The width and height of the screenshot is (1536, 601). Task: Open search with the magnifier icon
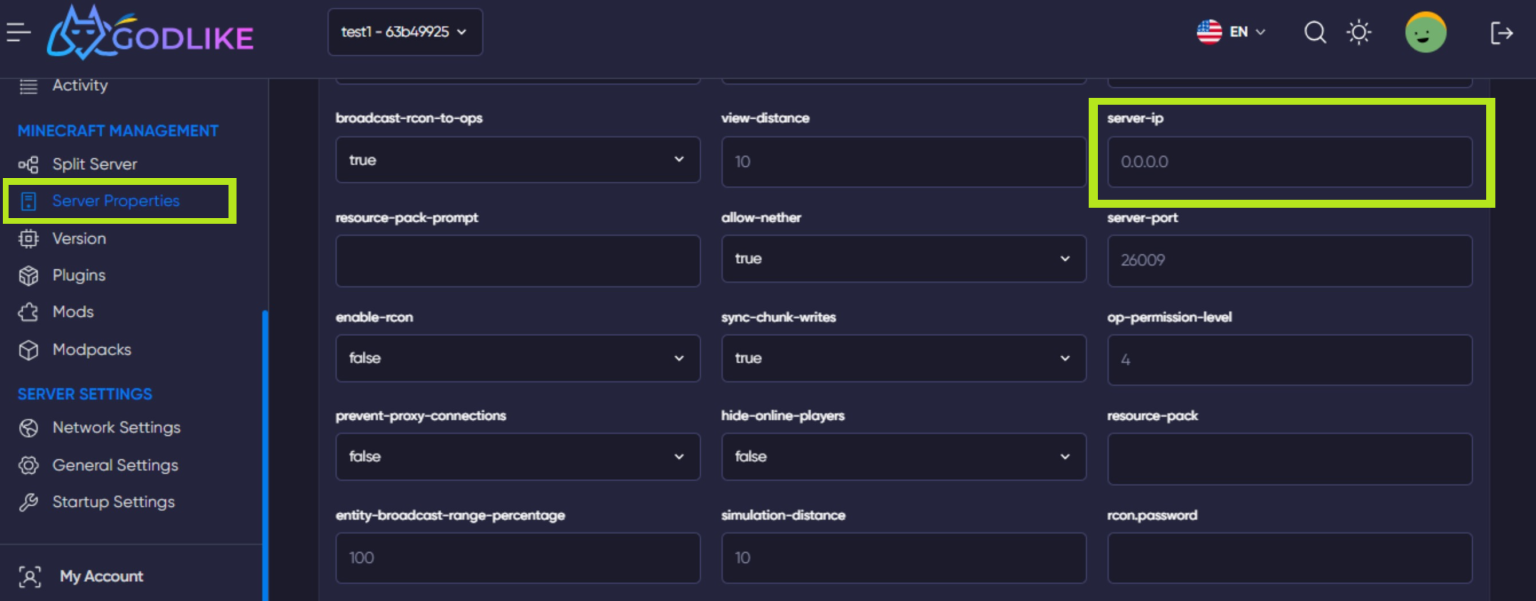coord(1315,32)
